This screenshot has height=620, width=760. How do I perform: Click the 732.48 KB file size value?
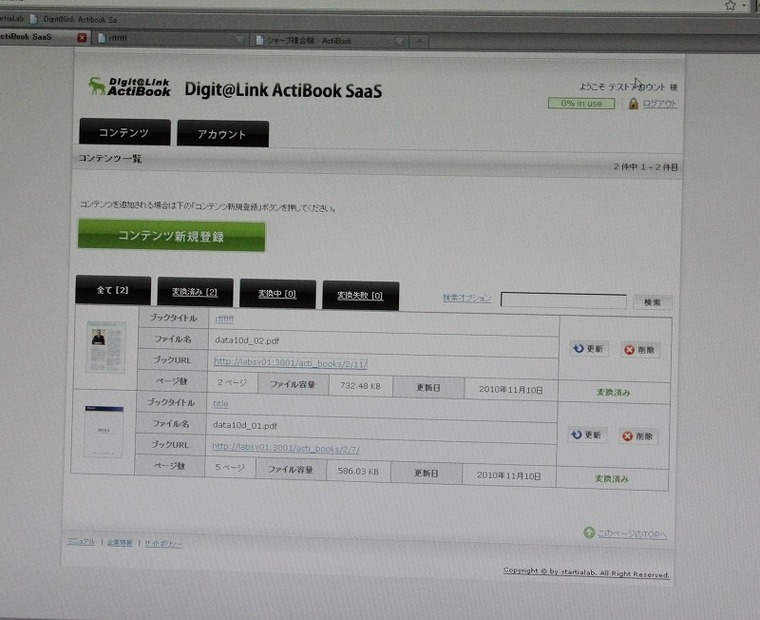coord(360,386)
